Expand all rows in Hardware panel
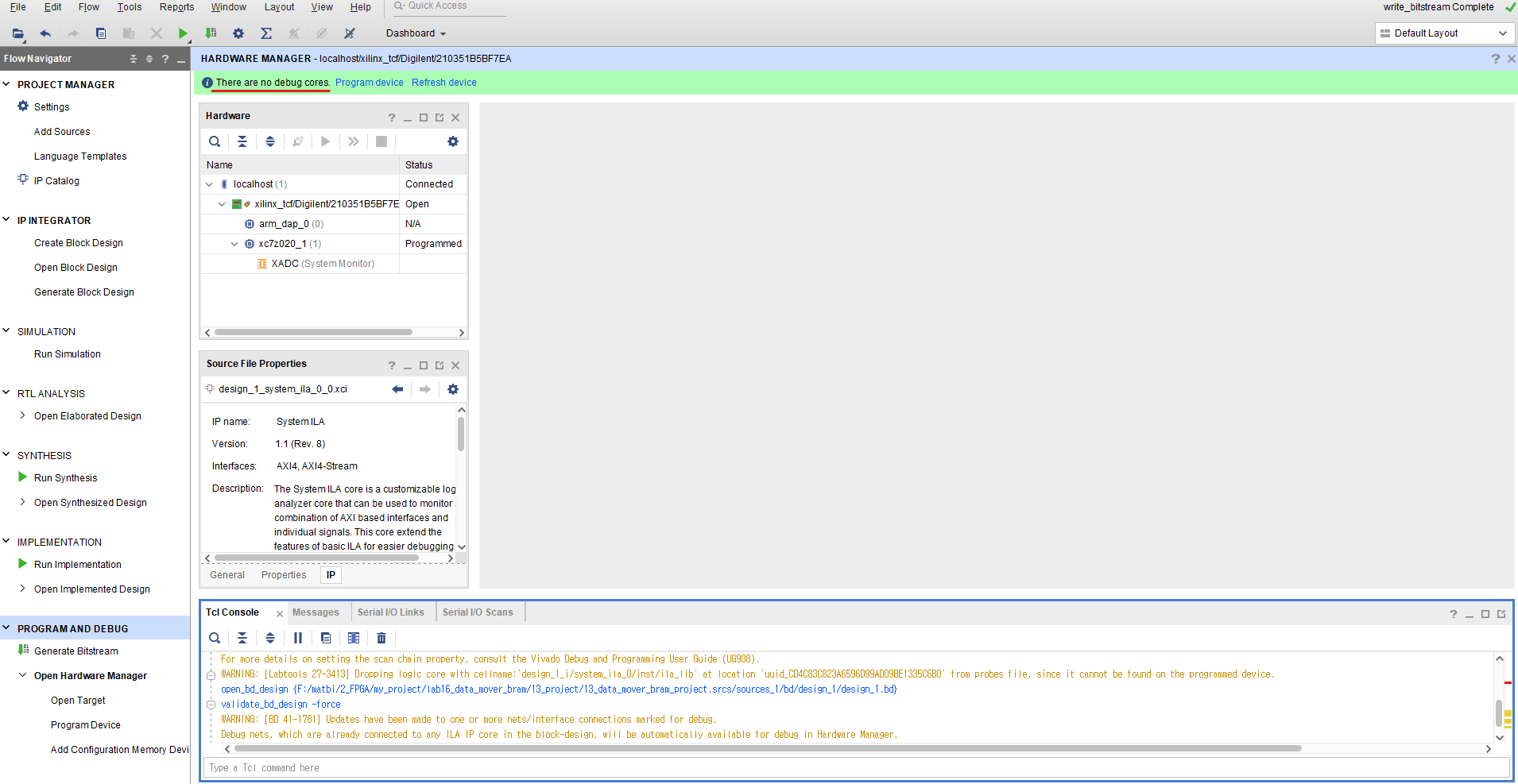The image size is (1518, 784). pos(270,141)
